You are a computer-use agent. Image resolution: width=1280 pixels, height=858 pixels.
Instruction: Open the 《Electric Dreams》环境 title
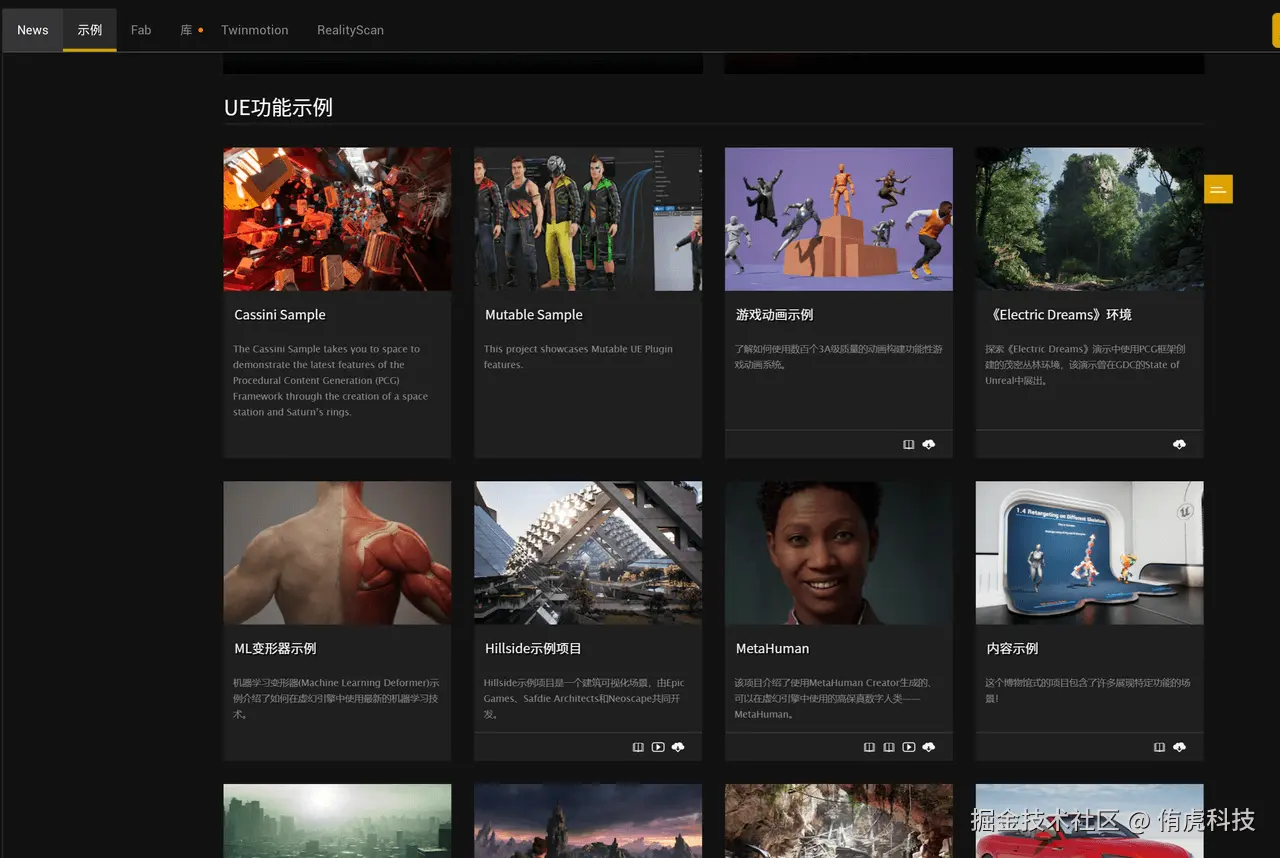pos(1059,315)
